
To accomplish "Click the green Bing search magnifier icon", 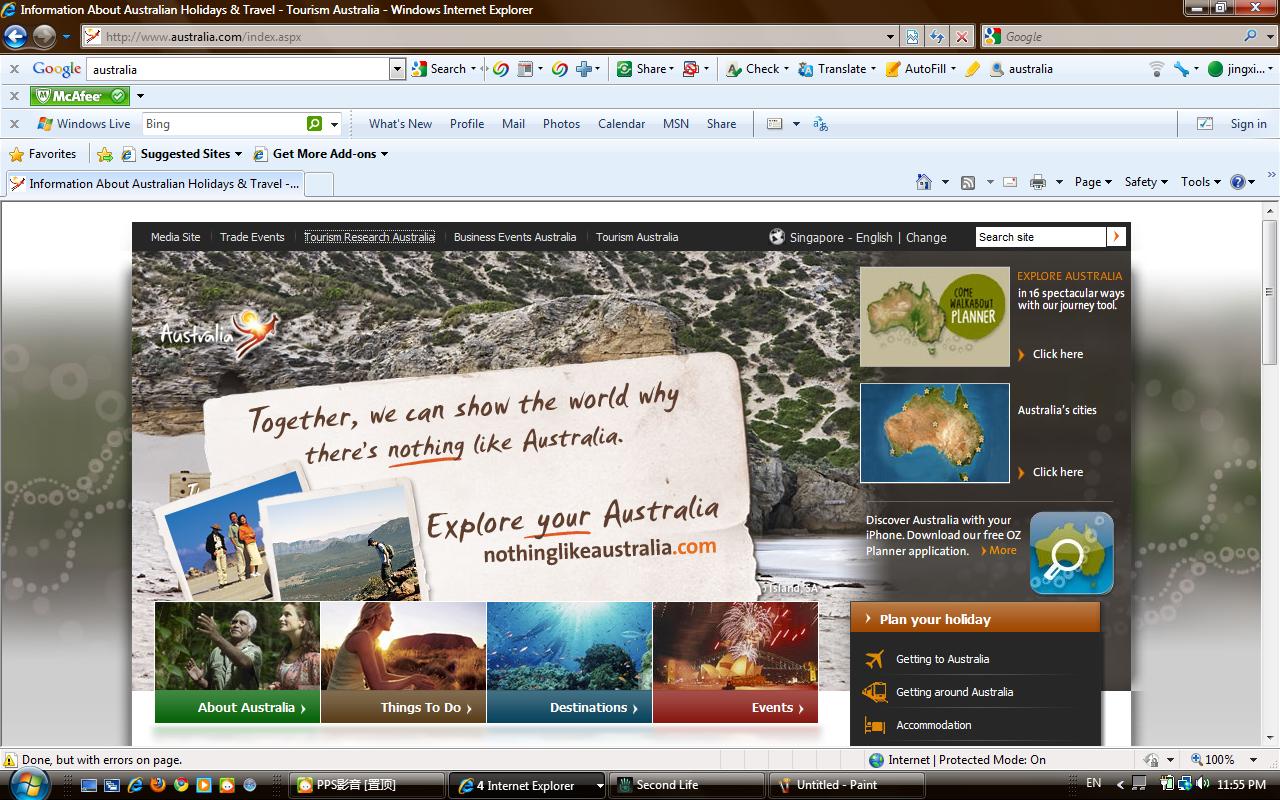I will pos(315,124).
